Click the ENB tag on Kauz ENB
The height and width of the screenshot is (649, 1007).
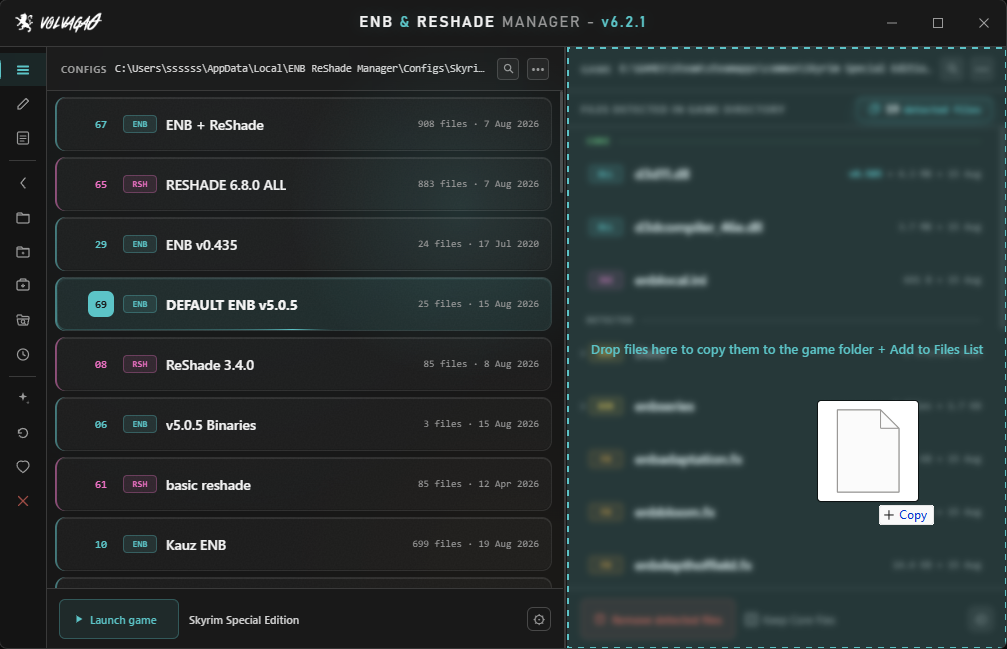coord(140,544)
